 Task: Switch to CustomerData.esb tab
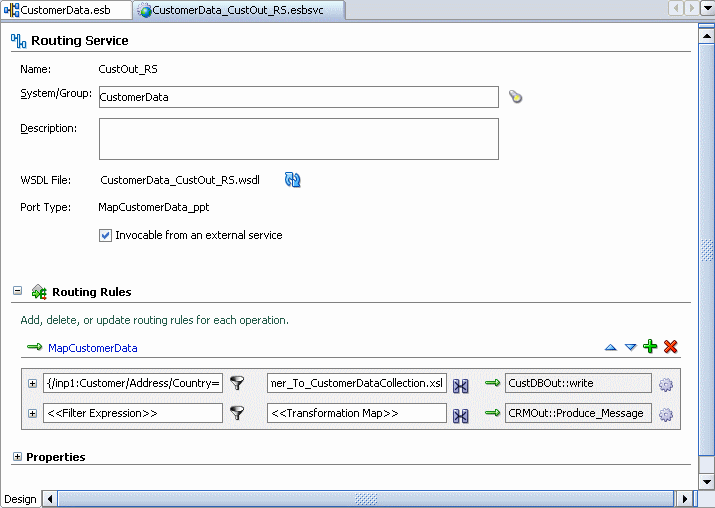coord(67,10)
